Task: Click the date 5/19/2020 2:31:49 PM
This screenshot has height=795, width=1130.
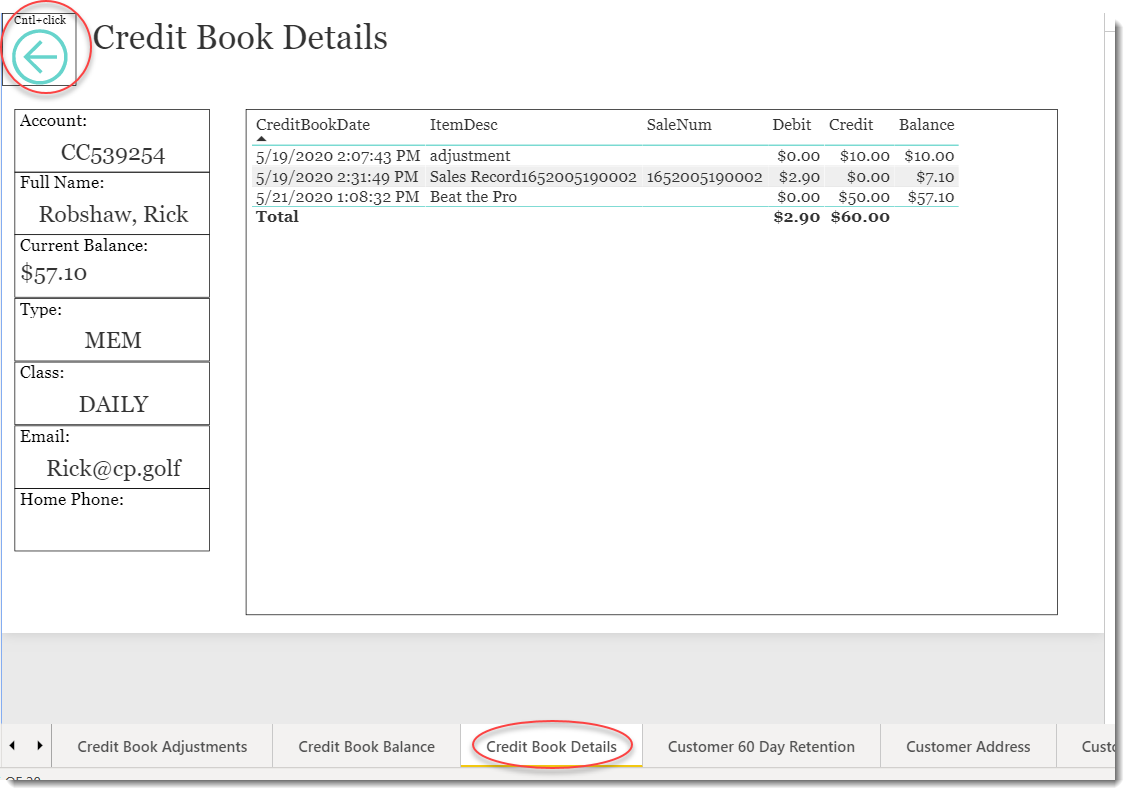Action: (337, 177)
